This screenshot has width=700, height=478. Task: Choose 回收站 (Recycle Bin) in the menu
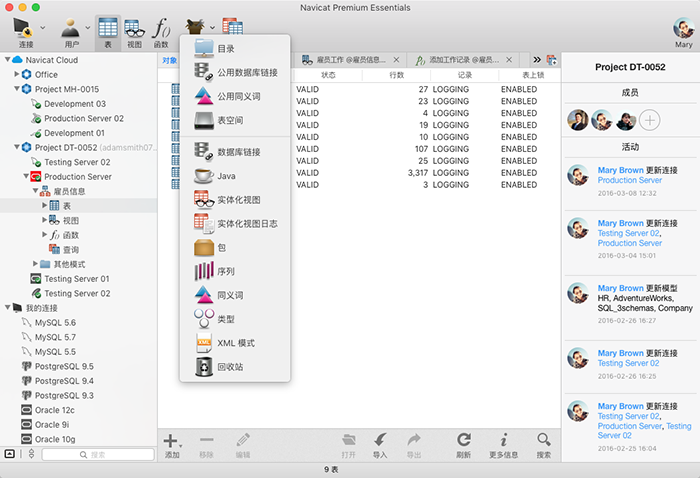(x=235, y=367)
